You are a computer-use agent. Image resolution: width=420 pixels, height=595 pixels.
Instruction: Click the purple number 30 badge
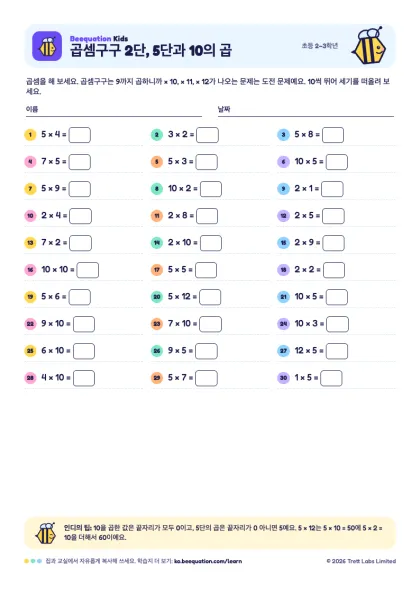[283, 378]
